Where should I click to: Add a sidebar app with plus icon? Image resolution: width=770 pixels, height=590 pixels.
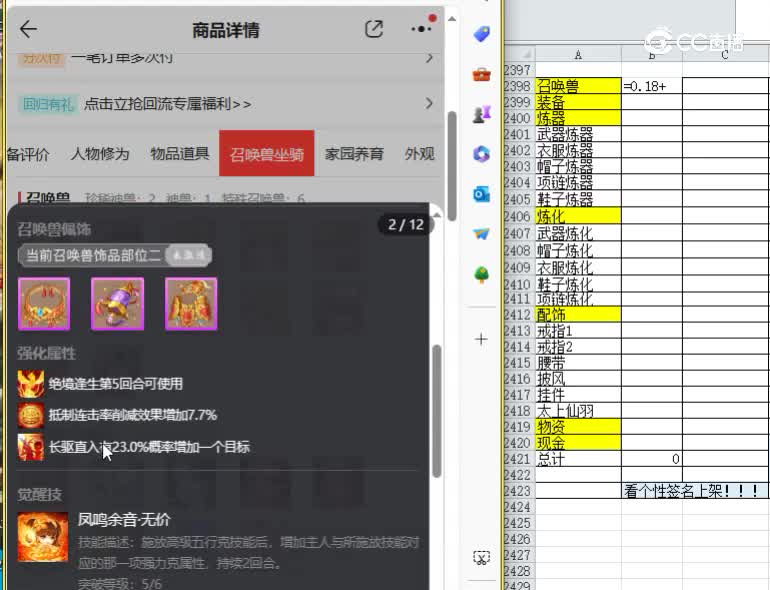481,339
